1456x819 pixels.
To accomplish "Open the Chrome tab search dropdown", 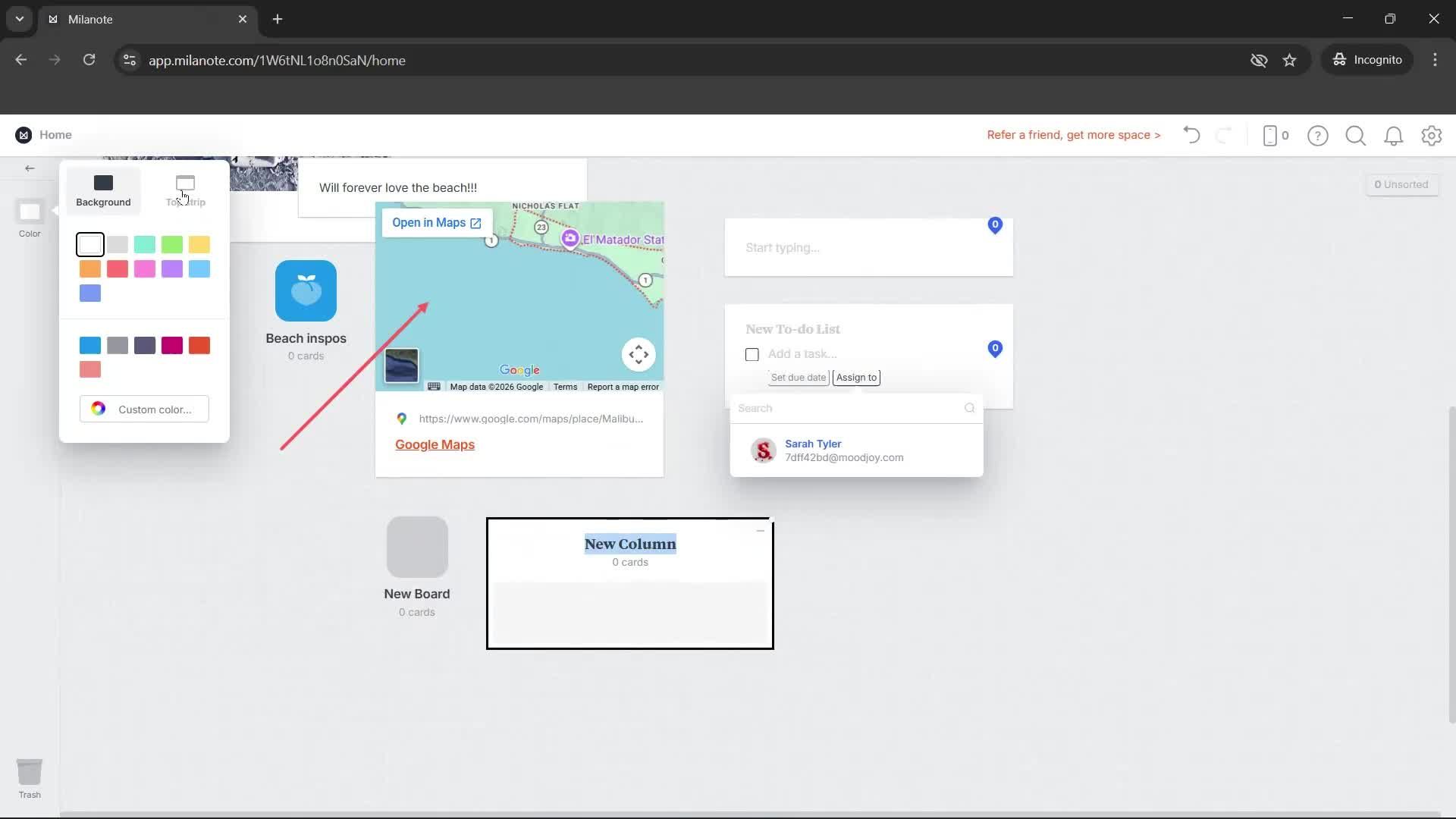I will coord(20,19).
